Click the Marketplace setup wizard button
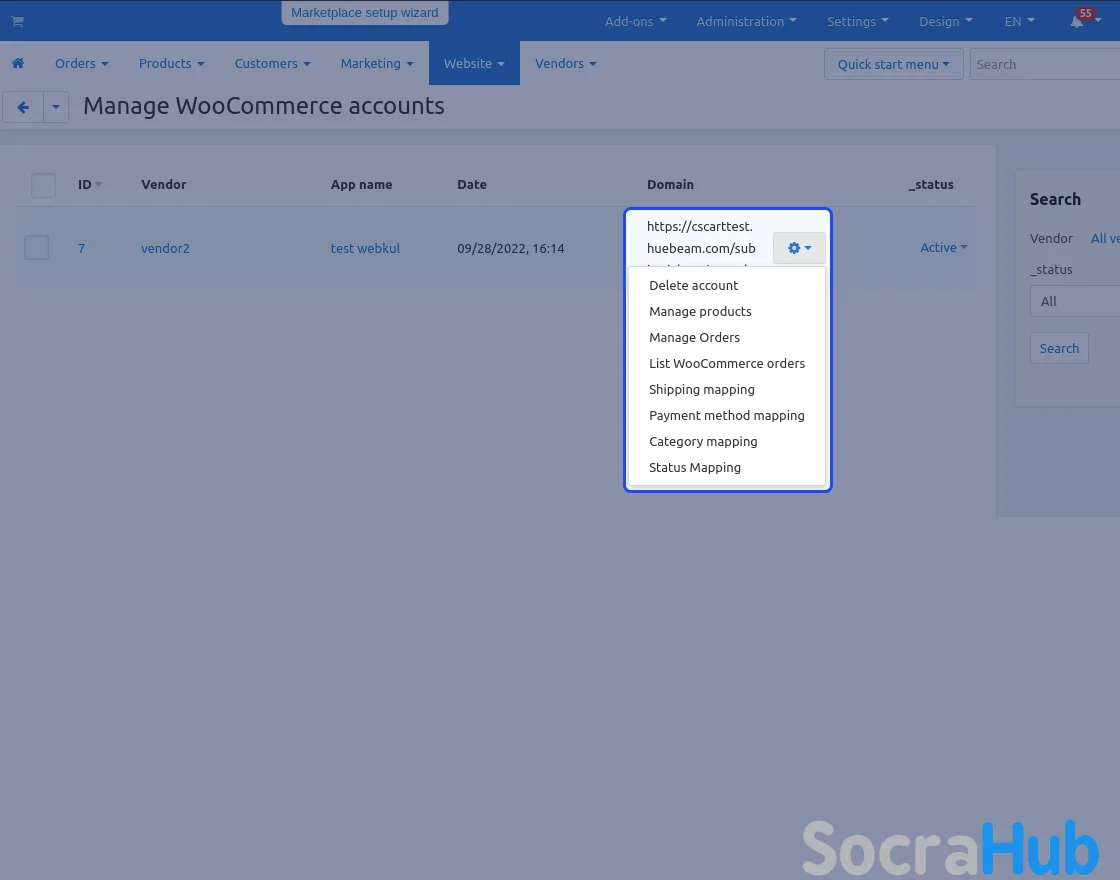 click(365, 13)
